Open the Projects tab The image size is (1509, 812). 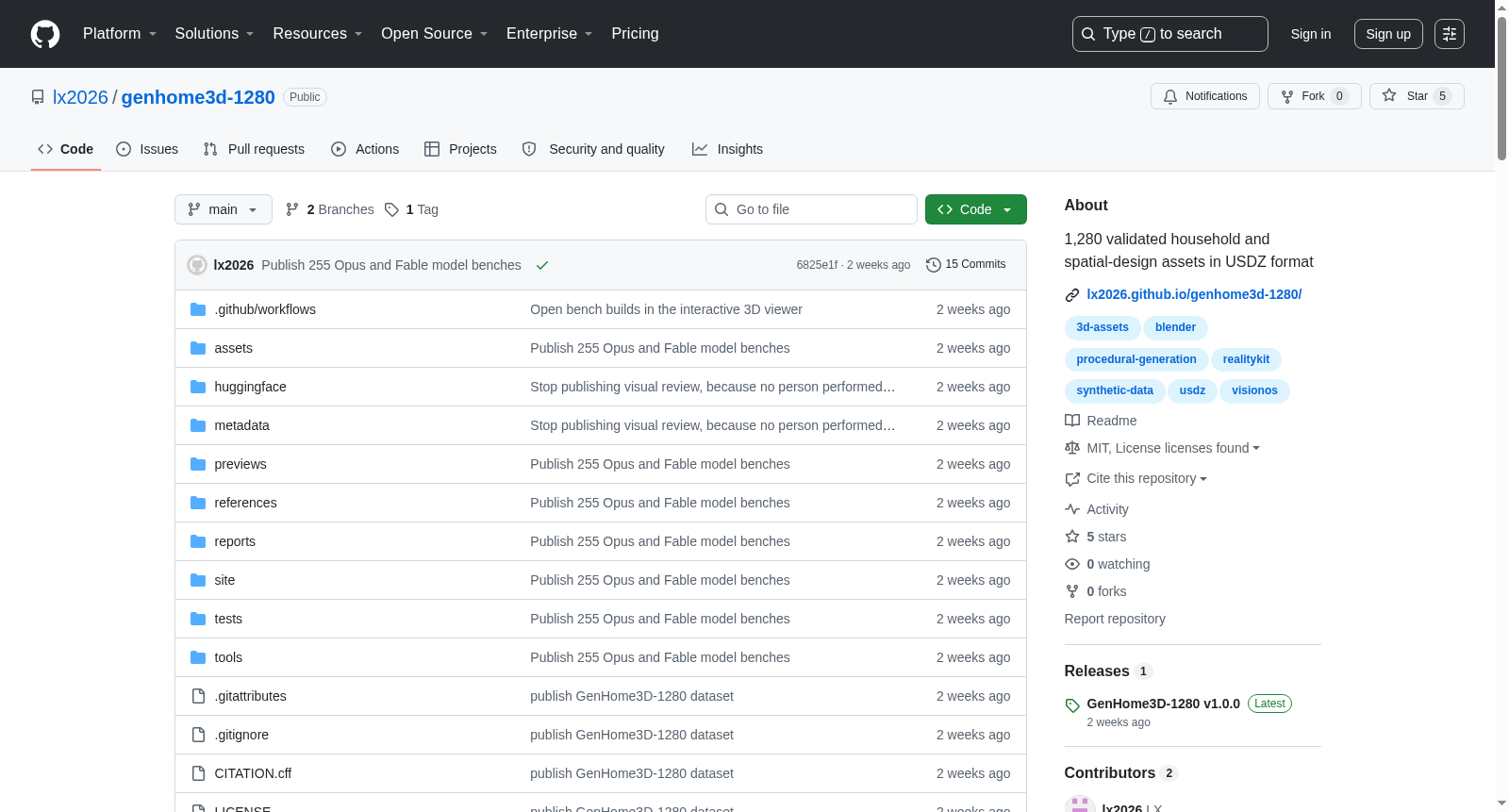point(460,149)
